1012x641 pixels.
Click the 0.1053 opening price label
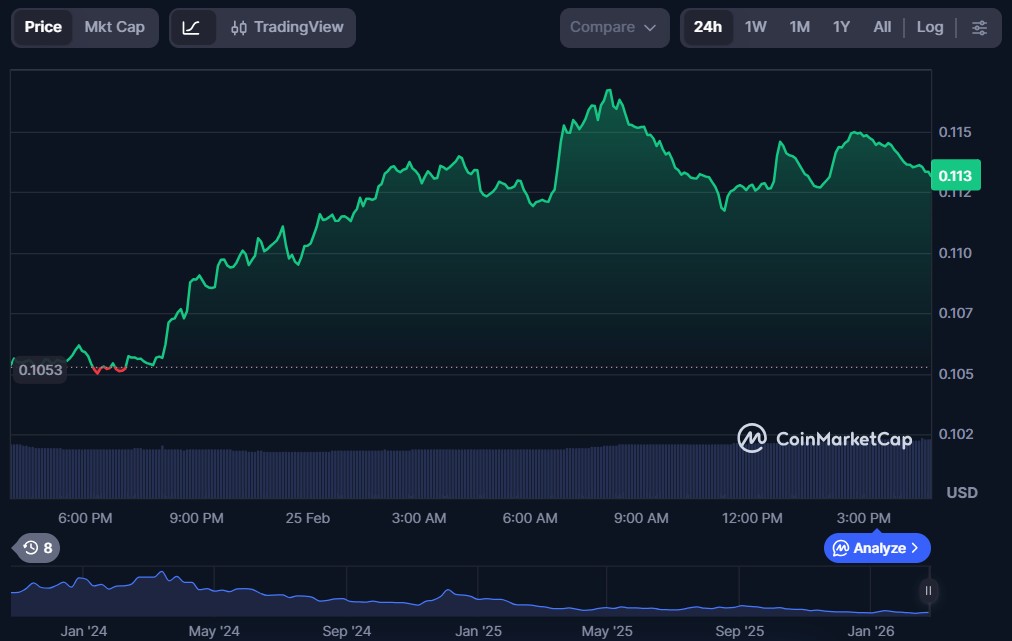coord(39,370)
